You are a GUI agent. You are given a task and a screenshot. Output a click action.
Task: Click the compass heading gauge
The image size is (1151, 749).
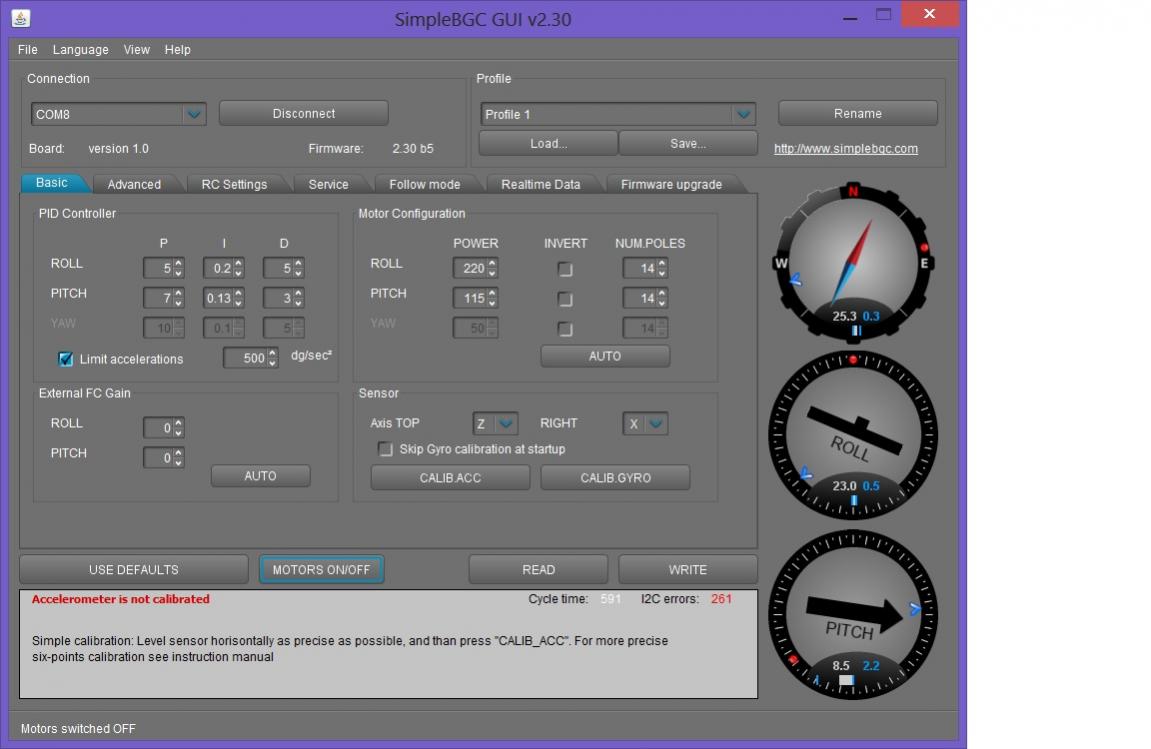tap(853, 262)
